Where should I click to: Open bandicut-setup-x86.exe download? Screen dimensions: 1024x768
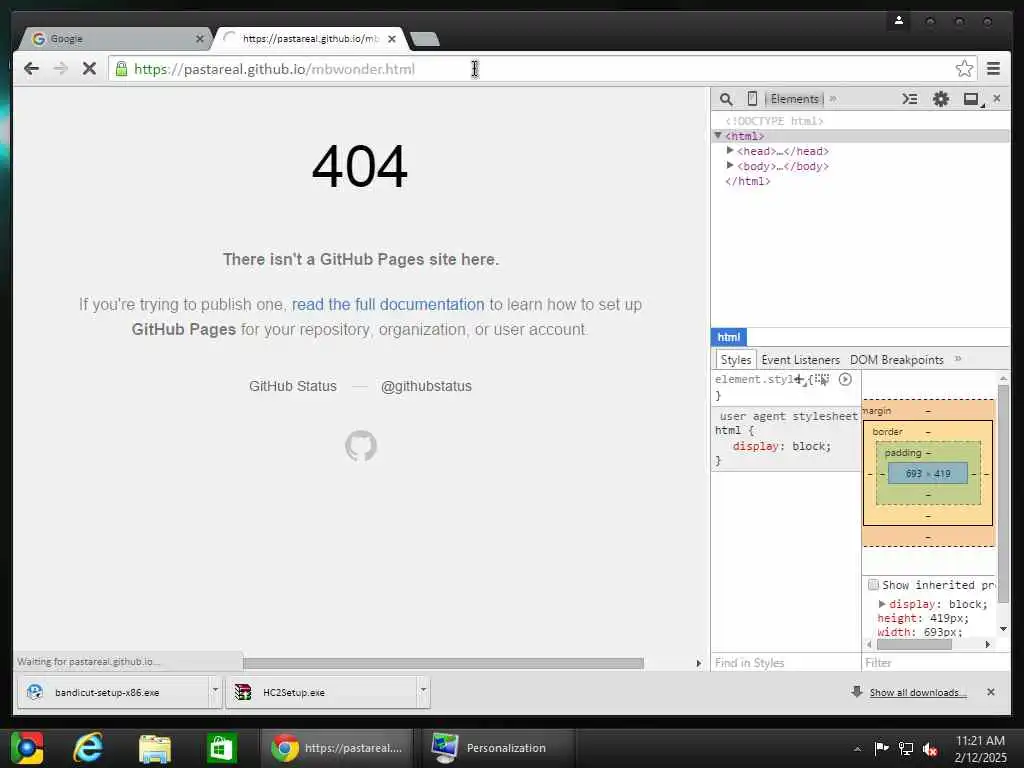tap(113, 692)
